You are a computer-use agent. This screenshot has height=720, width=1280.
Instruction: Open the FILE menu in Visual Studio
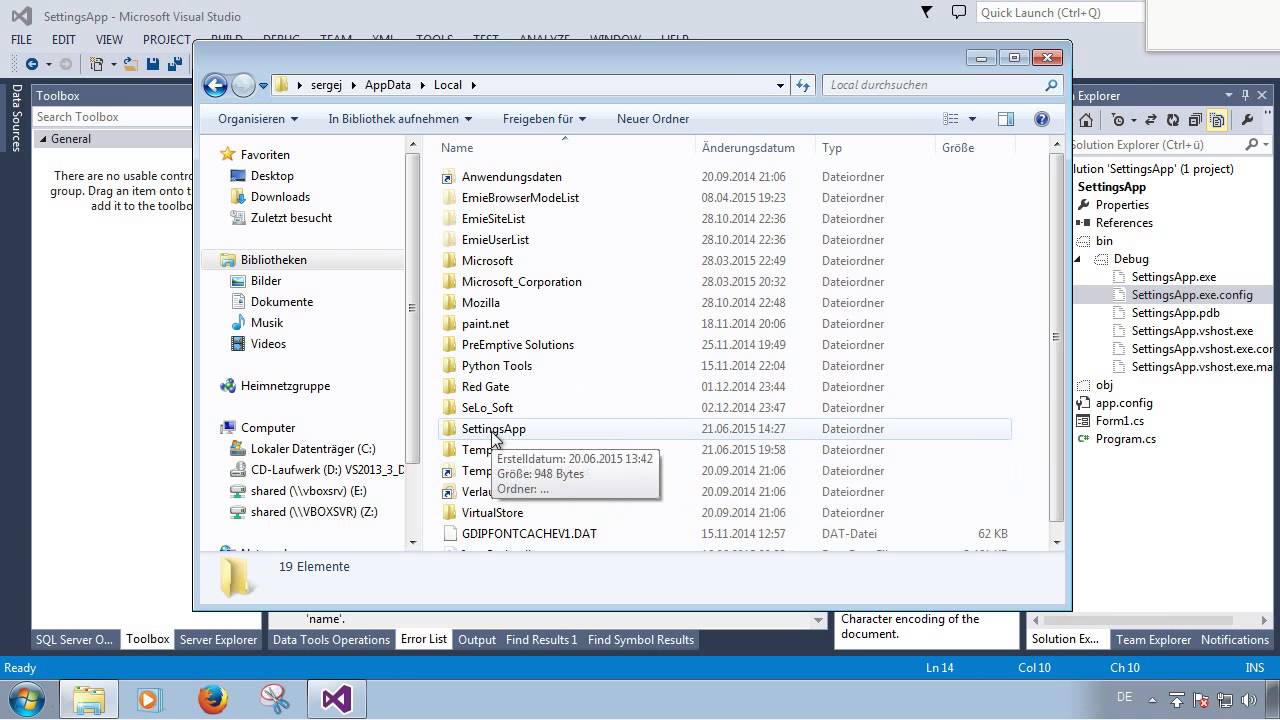[x=22, y=40]
